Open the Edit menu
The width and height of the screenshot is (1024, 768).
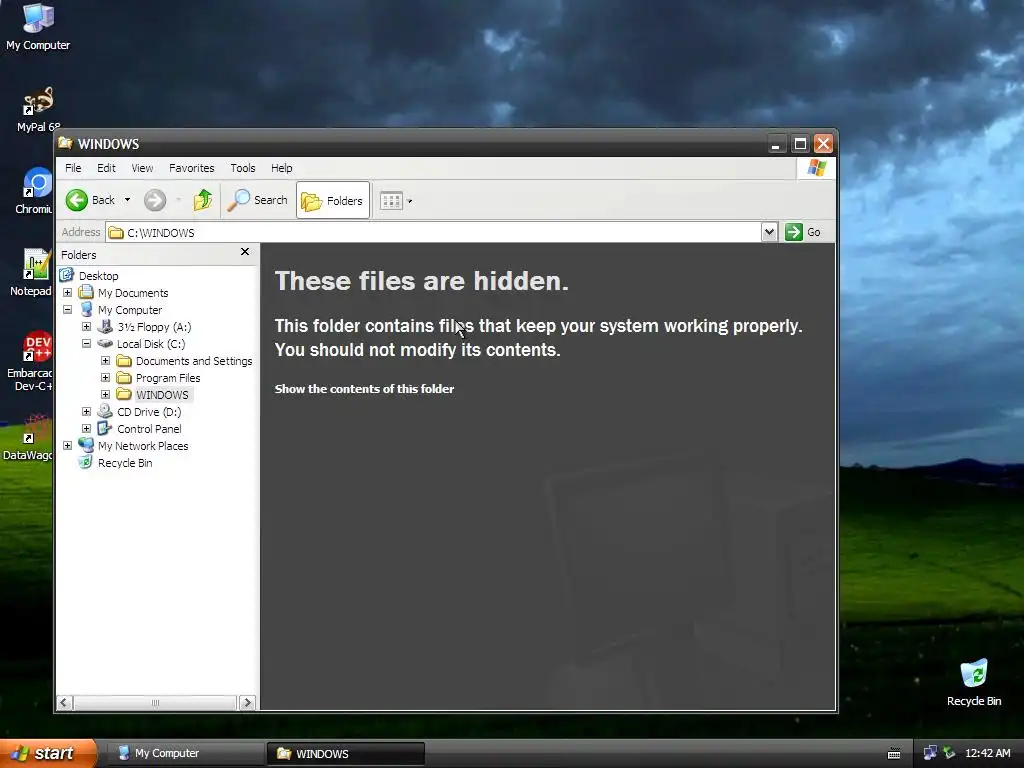point(106,168)
